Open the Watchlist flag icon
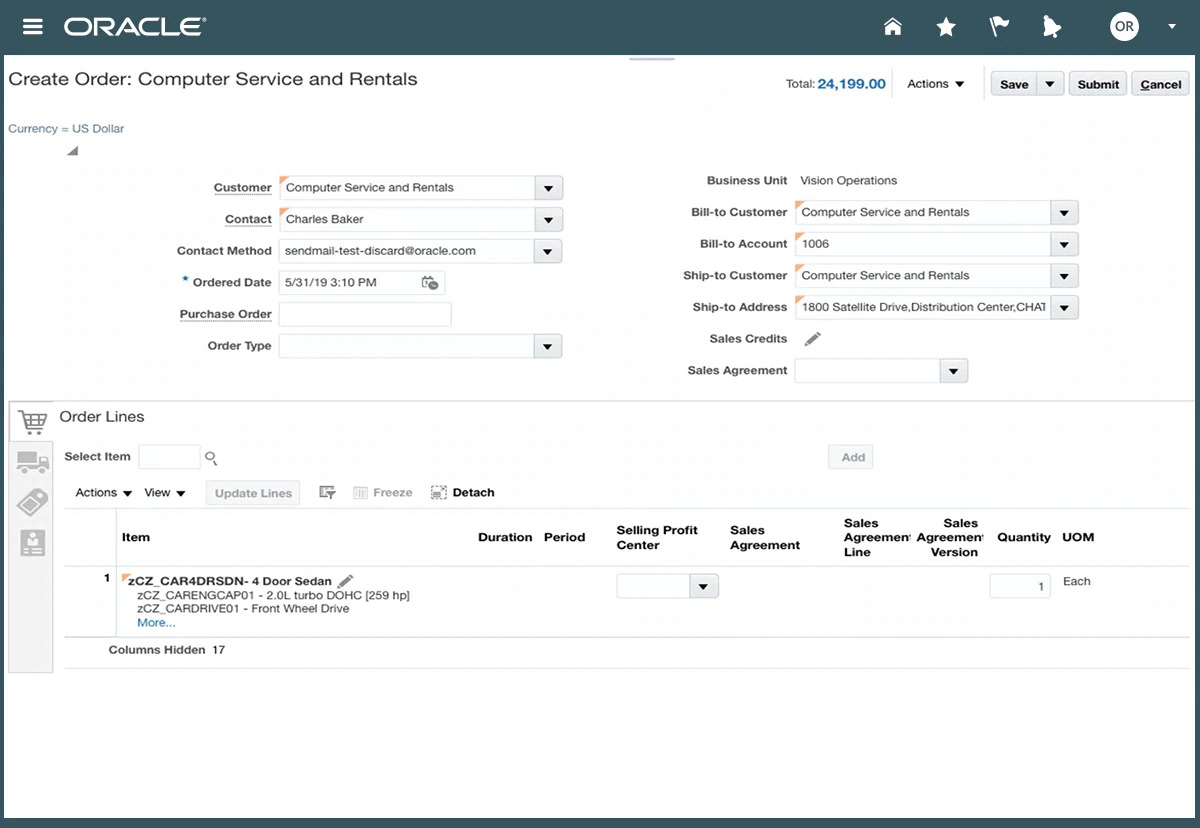Image resolution: width=1200 pixels, height=828 pixels. [x=999, y=27]
